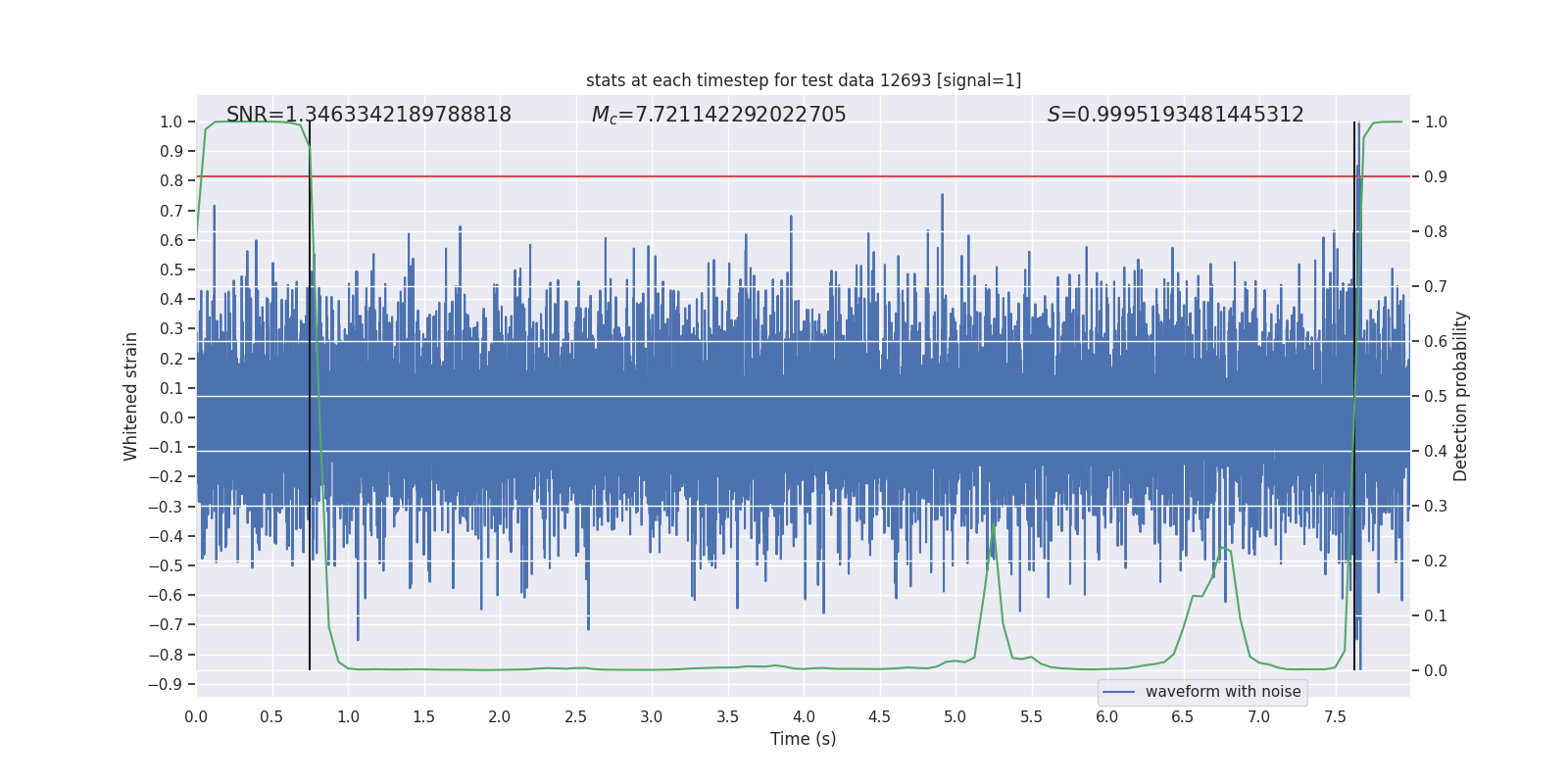Click the 4.0 tick on time axis
This screenshot has height=784, width=1568.
coord(804,716)
